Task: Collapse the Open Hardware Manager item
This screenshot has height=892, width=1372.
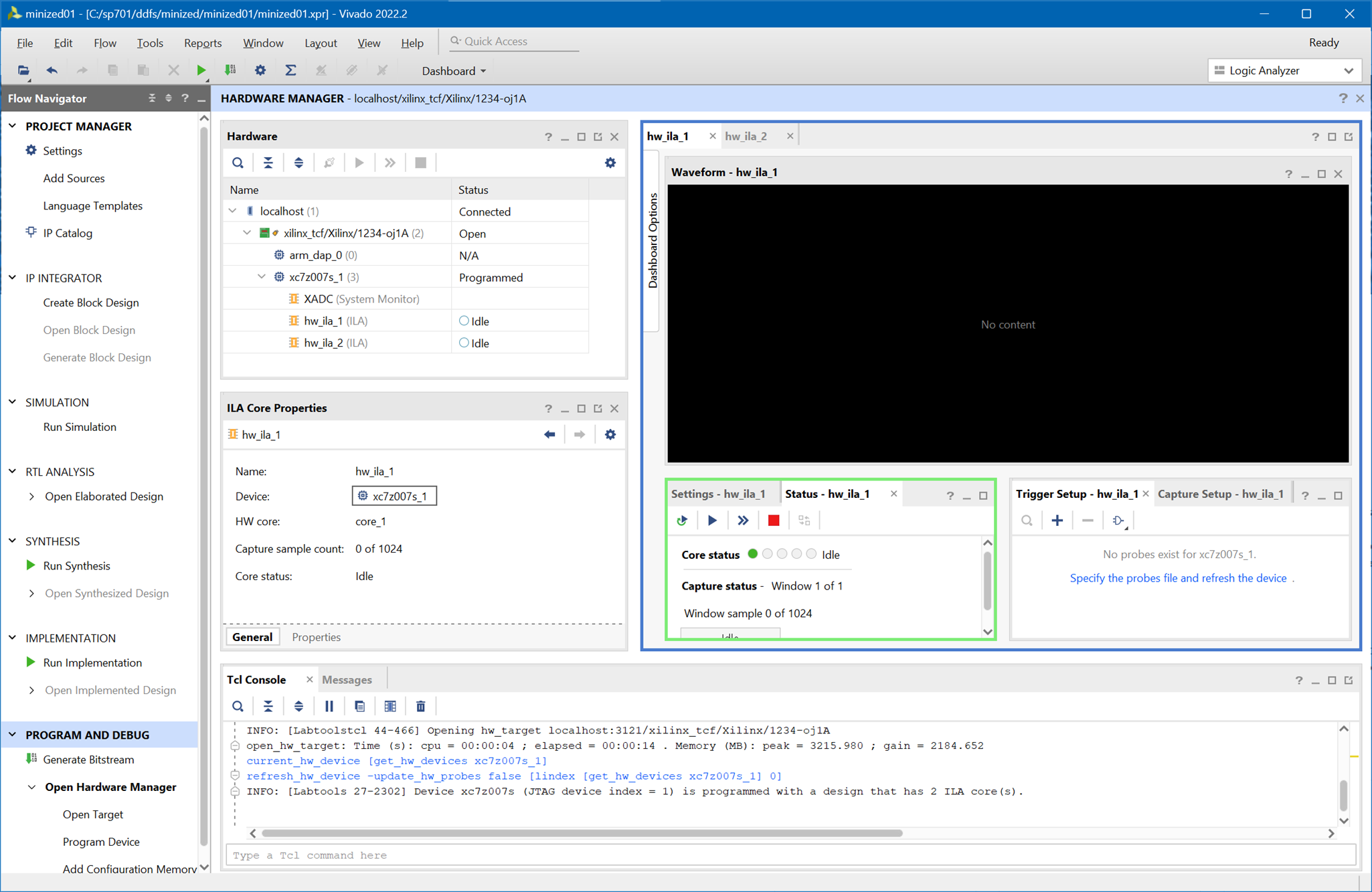Action: tap(31, 787)
